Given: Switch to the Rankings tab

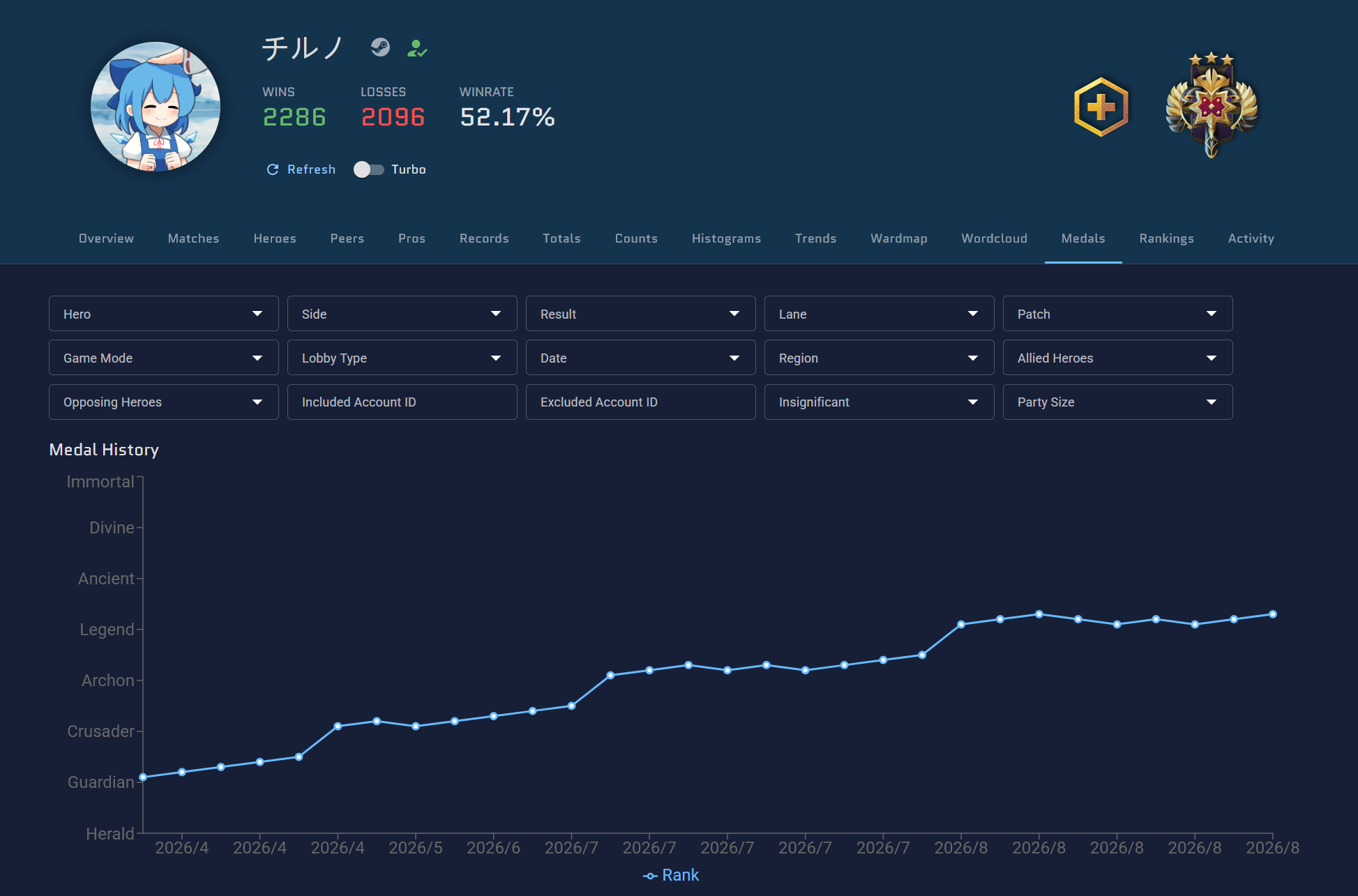Looking at the screenshot, I should click(1166, 238).
